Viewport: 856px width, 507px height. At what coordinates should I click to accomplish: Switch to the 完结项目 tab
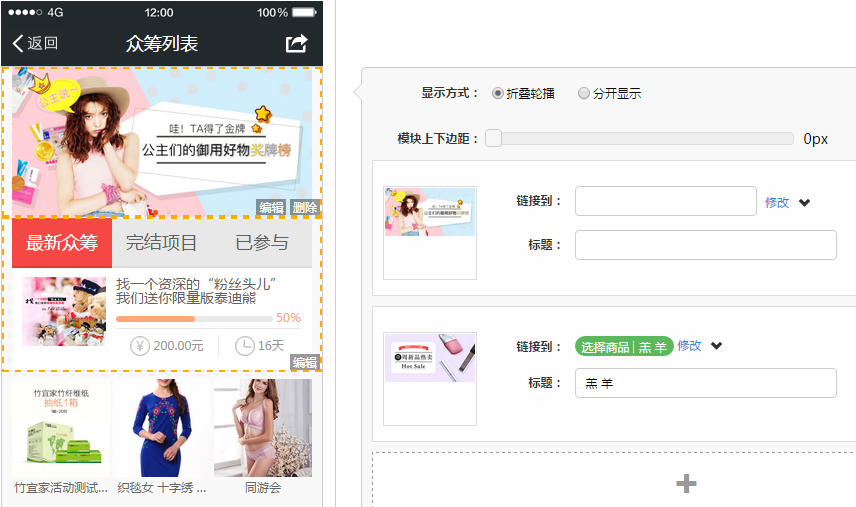161,243
